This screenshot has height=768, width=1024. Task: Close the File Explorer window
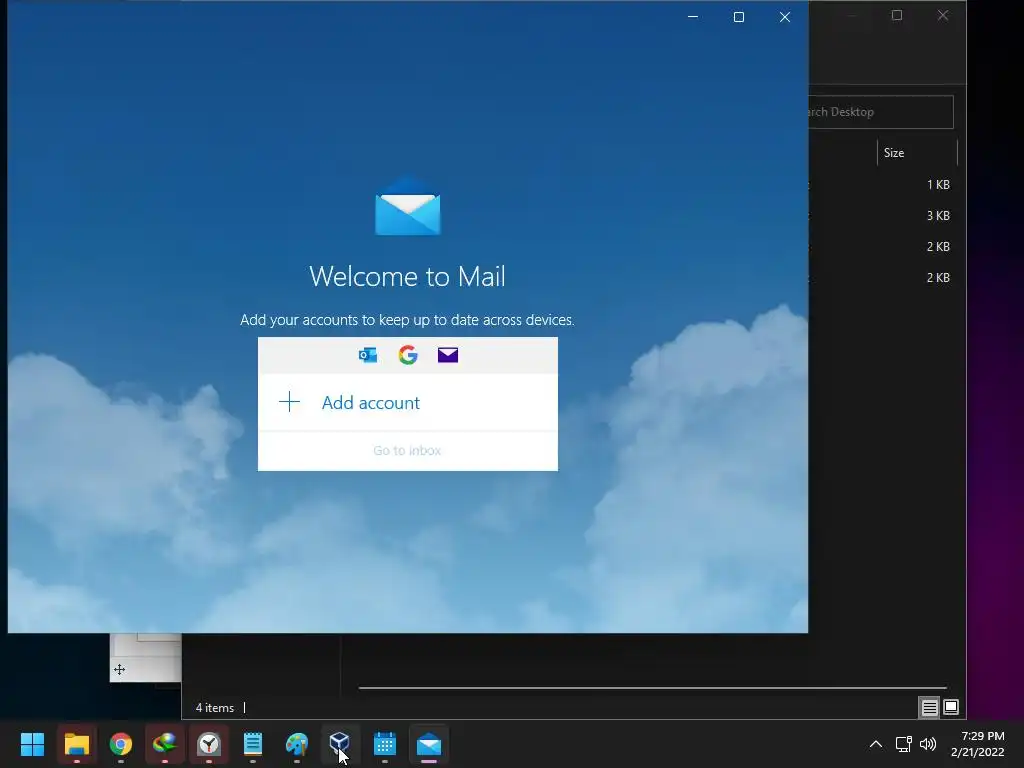[x=942, y=16]
